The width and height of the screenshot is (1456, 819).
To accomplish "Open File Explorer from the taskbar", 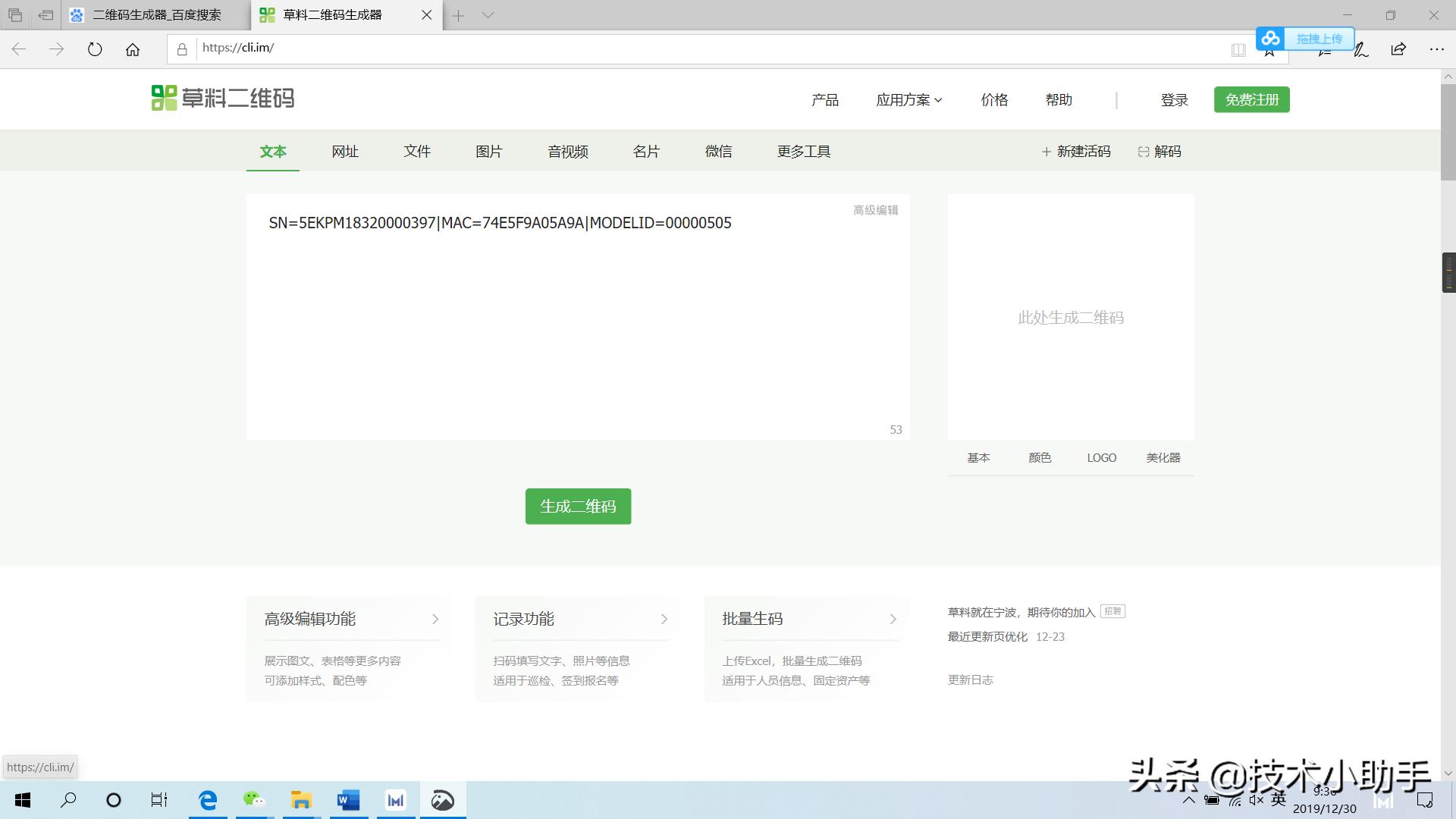I will click(301, 799).
